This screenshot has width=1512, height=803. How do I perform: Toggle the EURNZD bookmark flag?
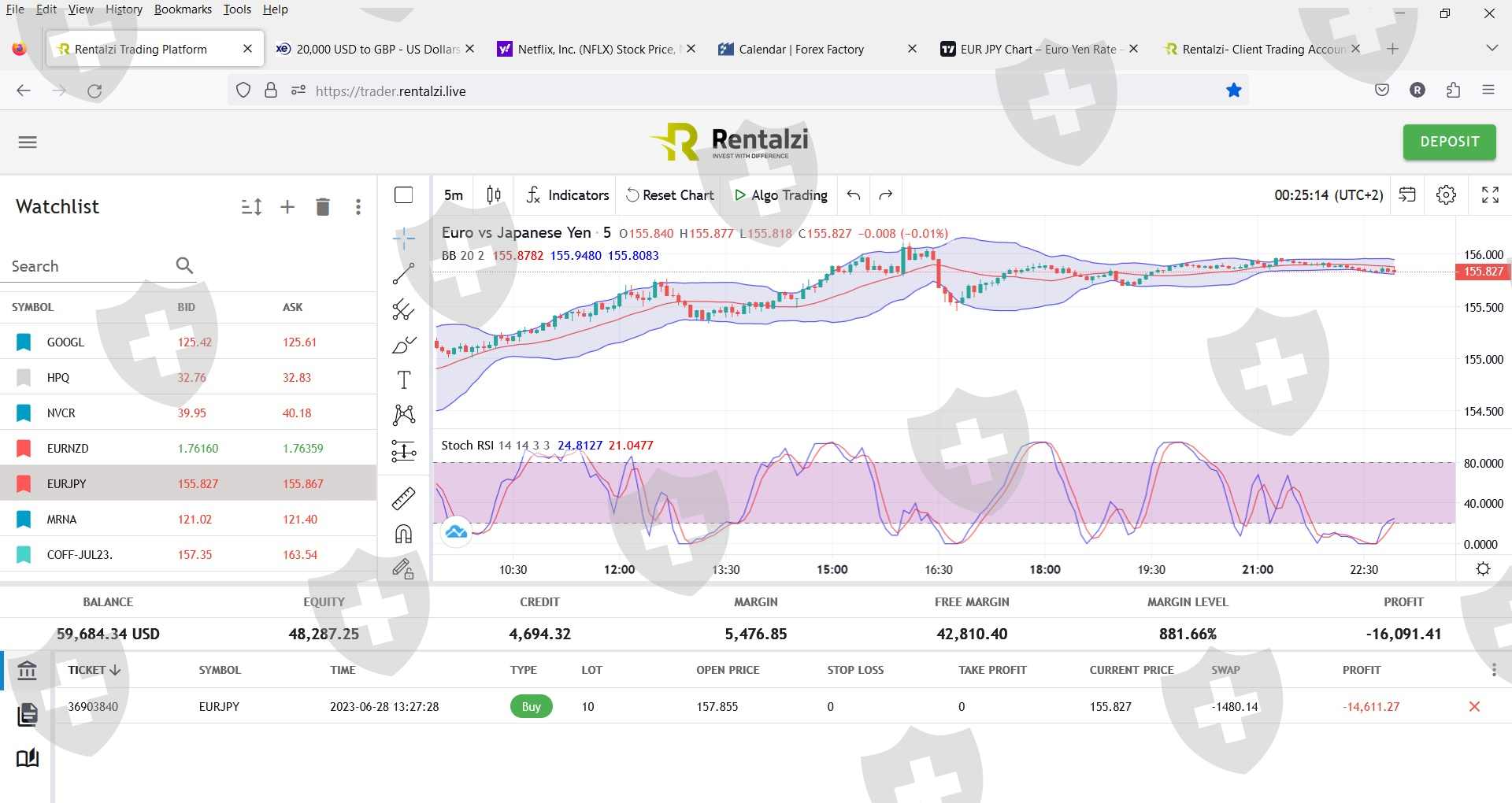pos(24,449)
